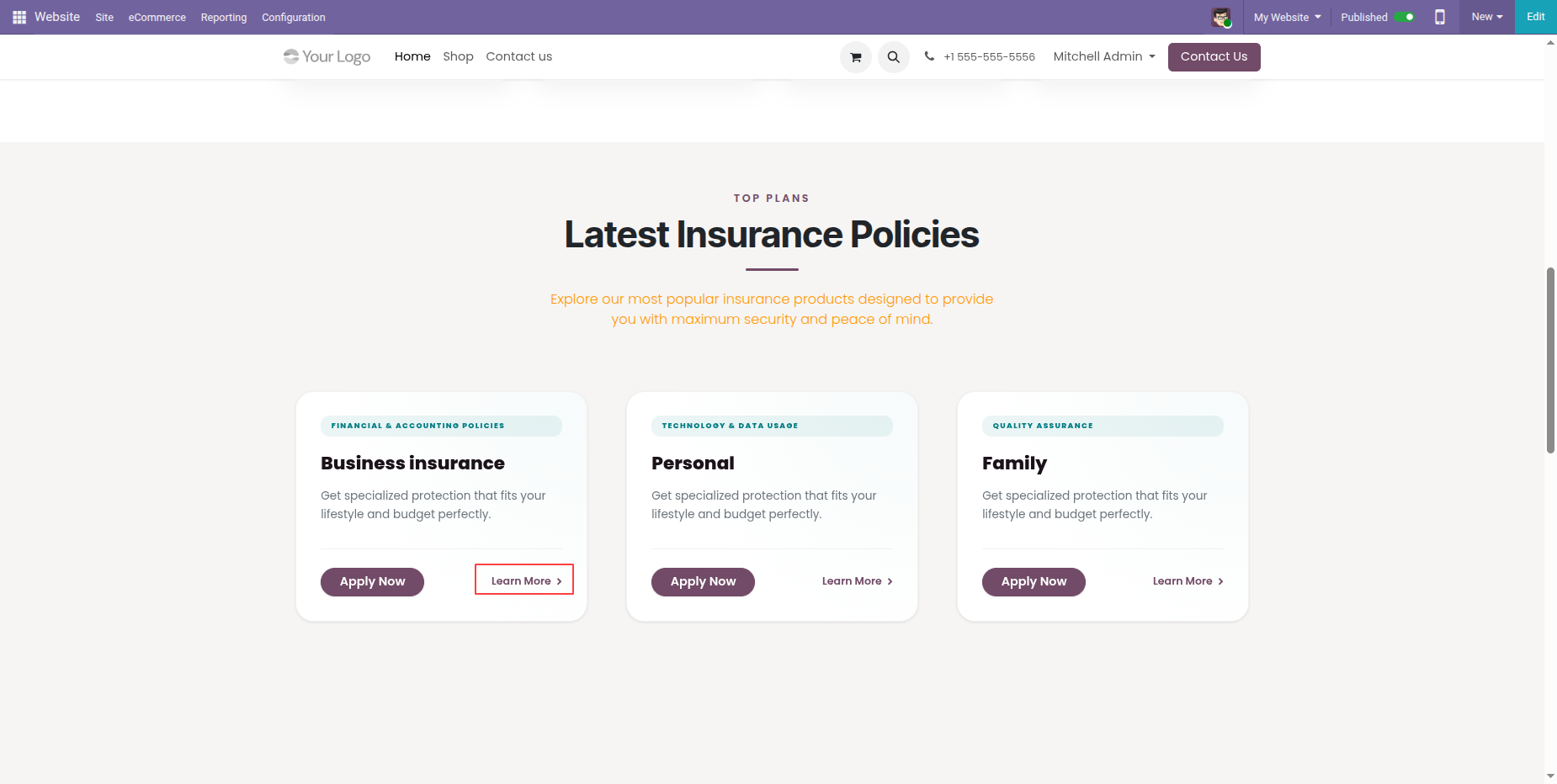Click the Family Learn More arrow

(x=1220, y=581)
